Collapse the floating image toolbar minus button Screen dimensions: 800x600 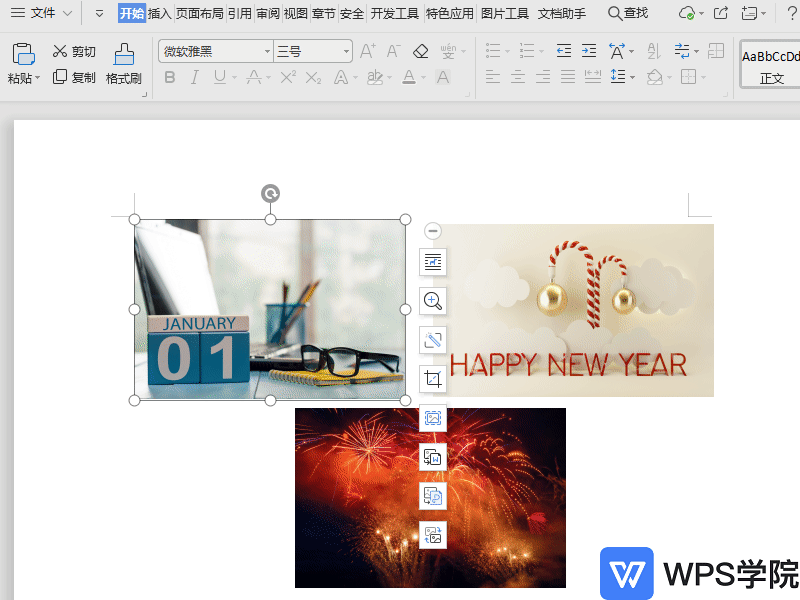[x=433, y=231]
